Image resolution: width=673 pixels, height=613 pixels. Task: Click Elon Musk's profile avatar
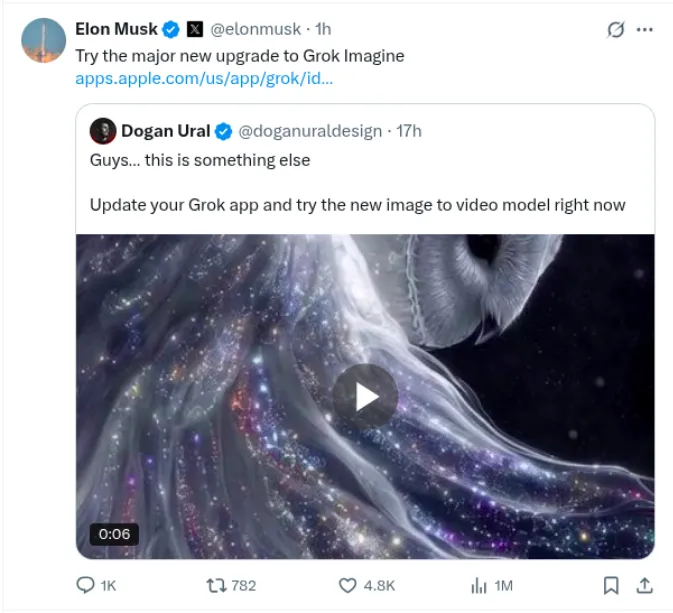click(43, 40)
